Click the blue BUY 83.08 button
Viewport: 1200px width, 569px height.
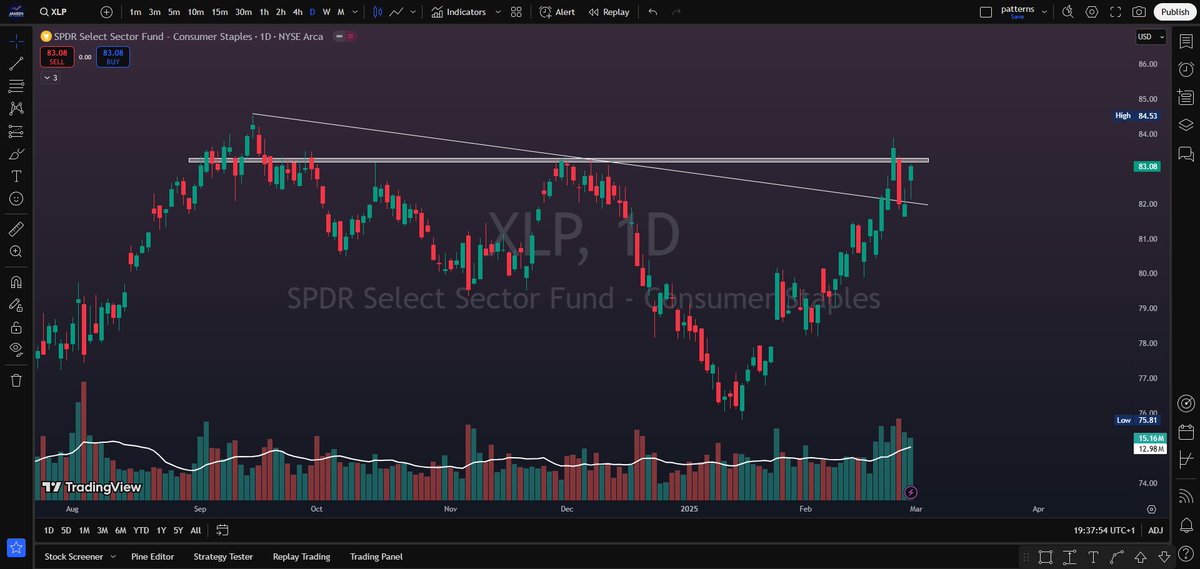pos(113,56)
